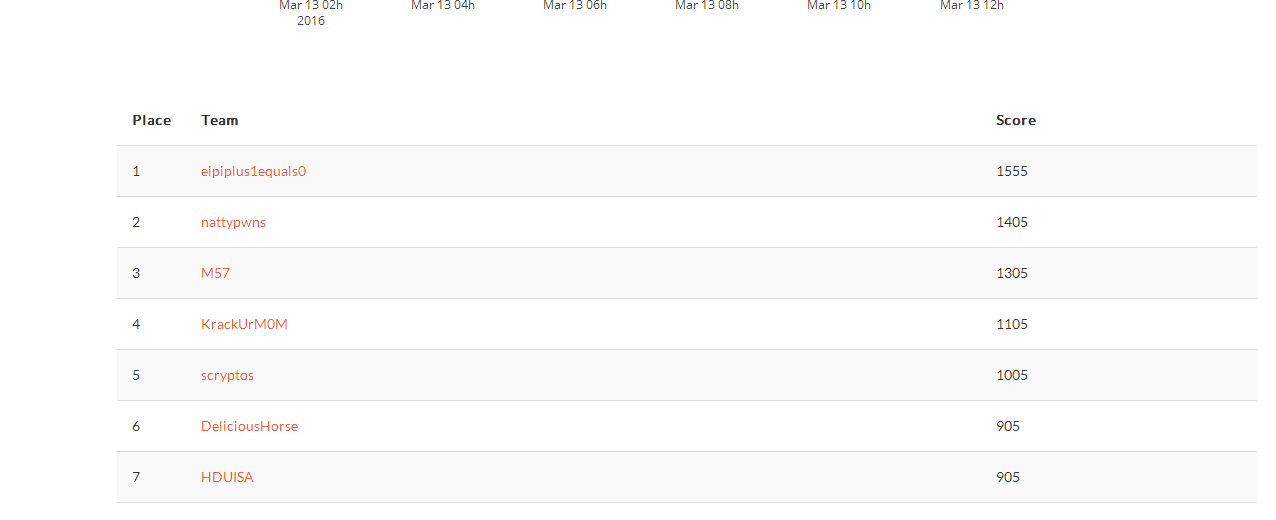
Task: Select the scryptos team link
Action: point(227,375)
